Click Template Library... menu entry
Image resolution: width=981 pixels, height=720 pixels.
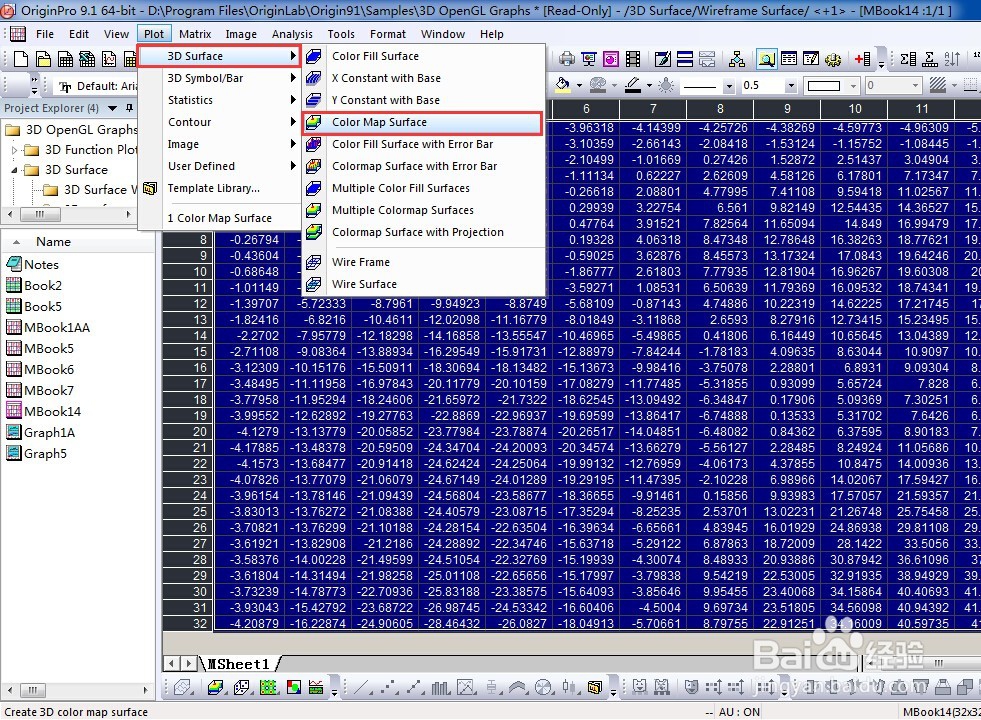[x=219, y=188]
